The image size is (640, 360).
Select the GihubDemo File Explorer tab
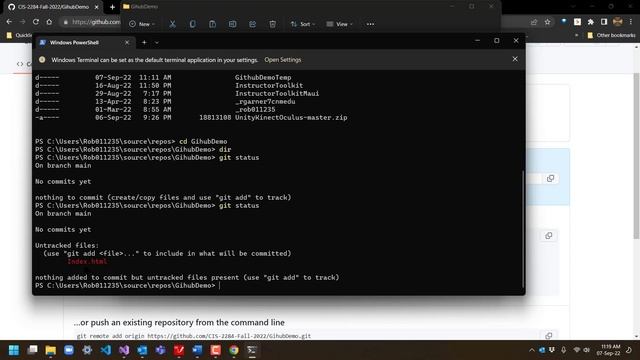[140, 7]
